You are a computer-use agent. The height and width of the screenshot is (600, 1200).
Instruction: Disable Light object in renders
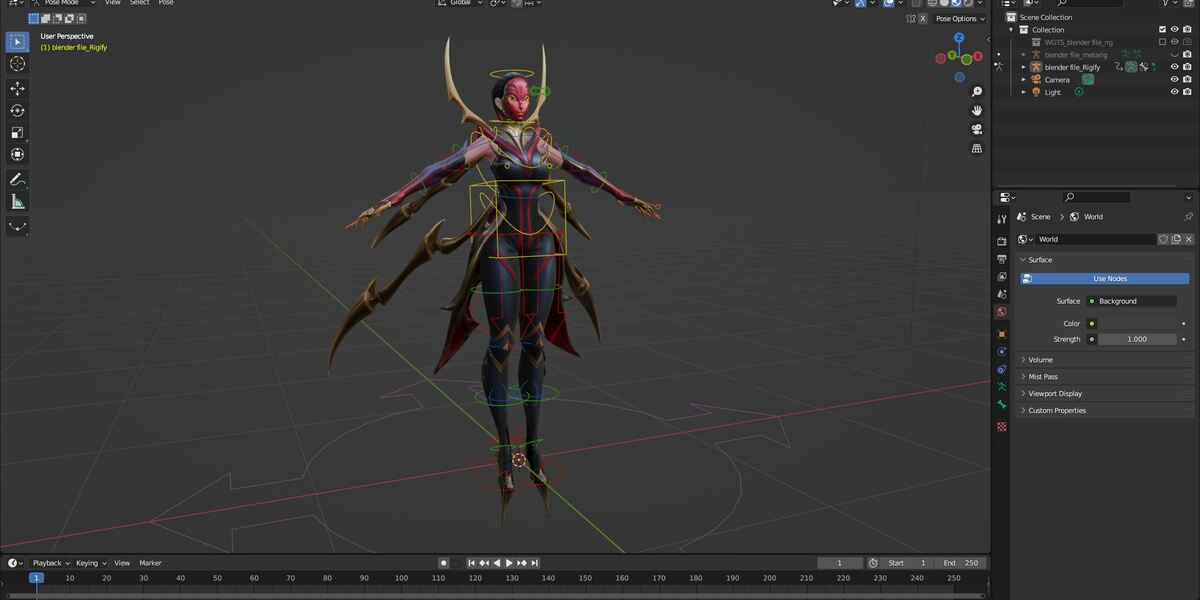[x=1186, y=92]
